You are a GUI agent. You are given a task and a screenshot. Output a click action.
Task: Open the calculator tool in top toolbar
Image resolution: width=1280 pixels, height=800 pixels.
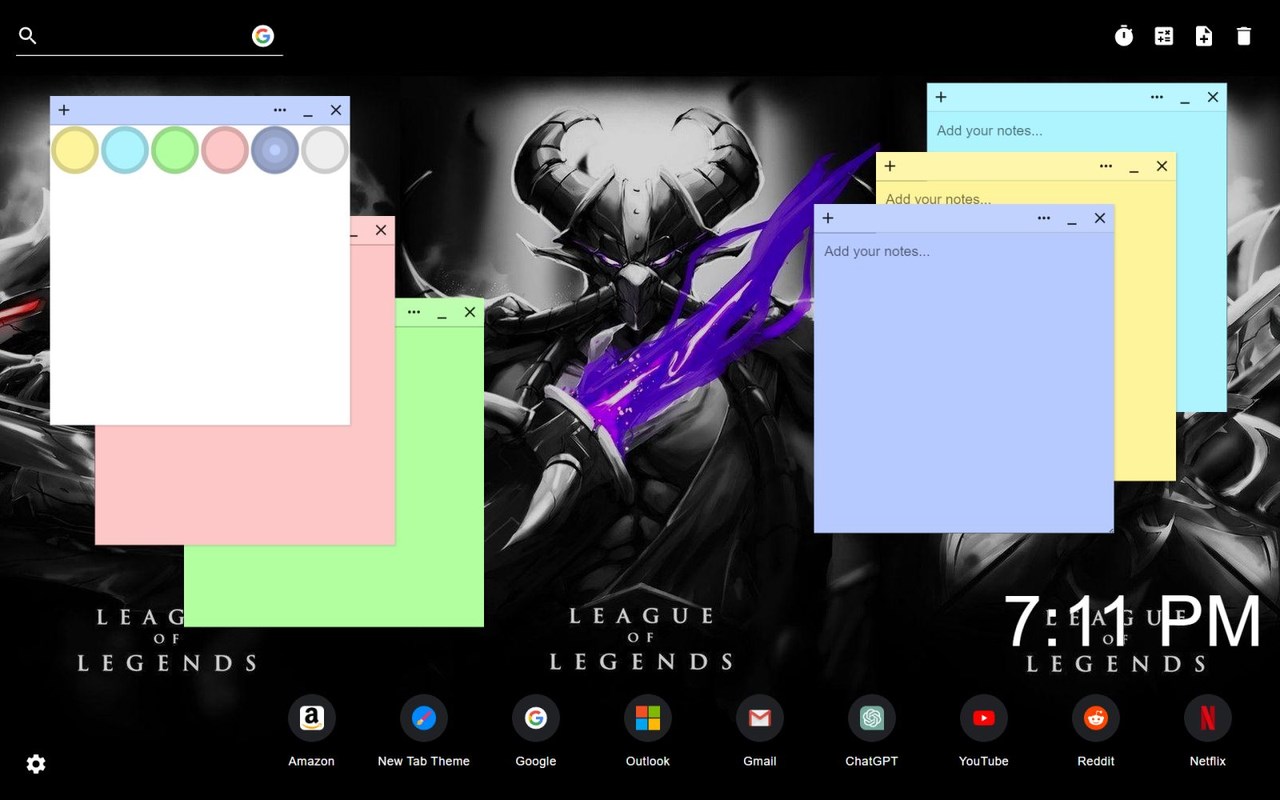click(x=1164, y=36)
